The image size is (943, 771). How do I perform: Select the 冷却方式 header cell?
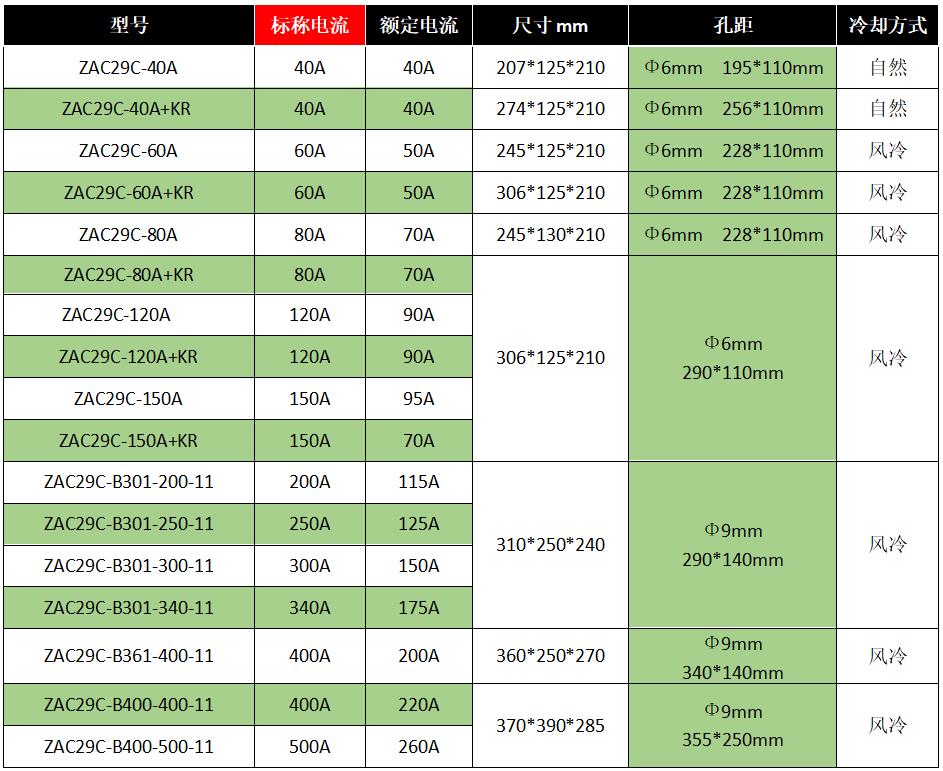point(887,26)
